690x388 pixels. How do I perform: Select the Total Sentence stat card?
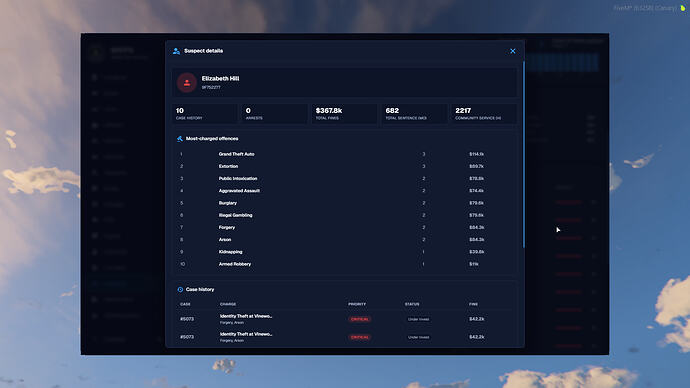coord(415,113)
